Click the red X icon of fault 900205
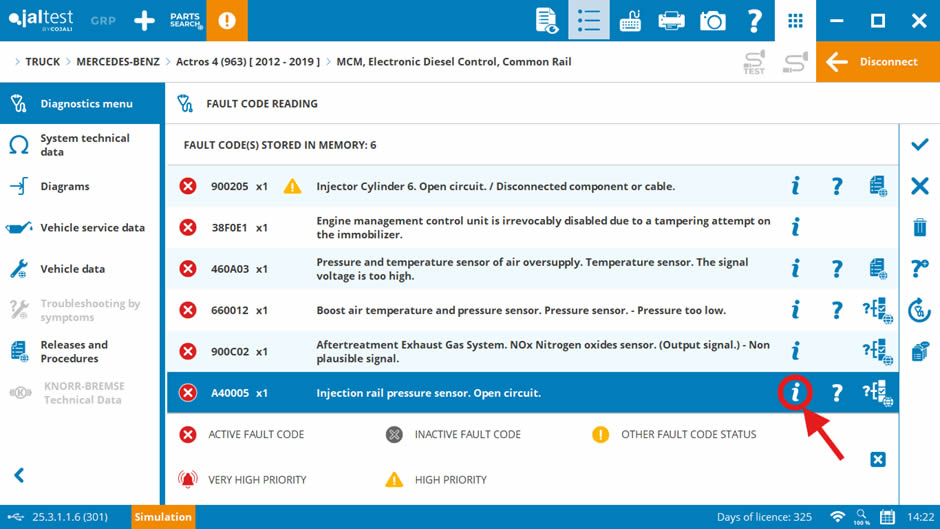Viewport: 940px width, 529px height. pos(188,186)
